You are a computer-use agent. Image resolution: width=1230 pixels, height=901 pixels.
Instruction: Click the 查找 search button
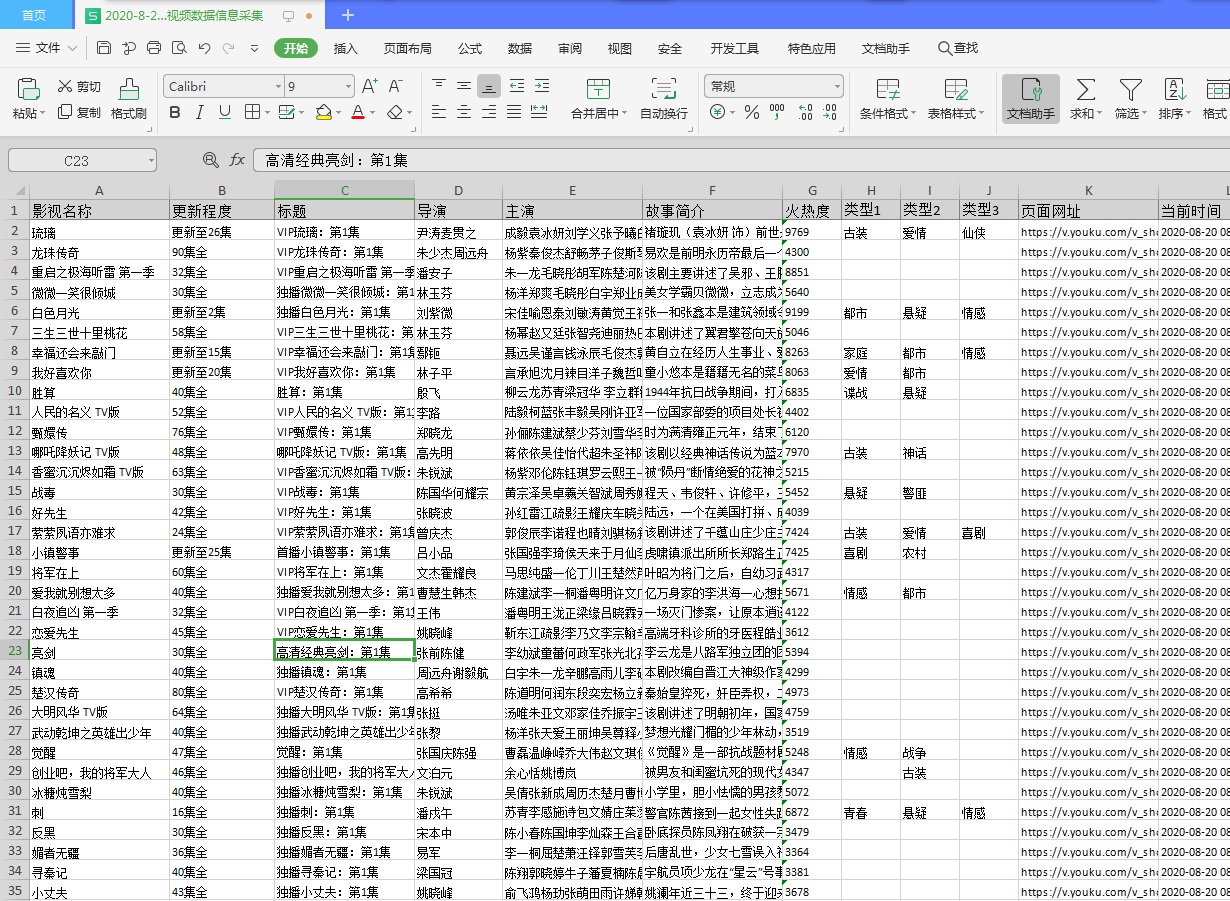pos(958,48)
